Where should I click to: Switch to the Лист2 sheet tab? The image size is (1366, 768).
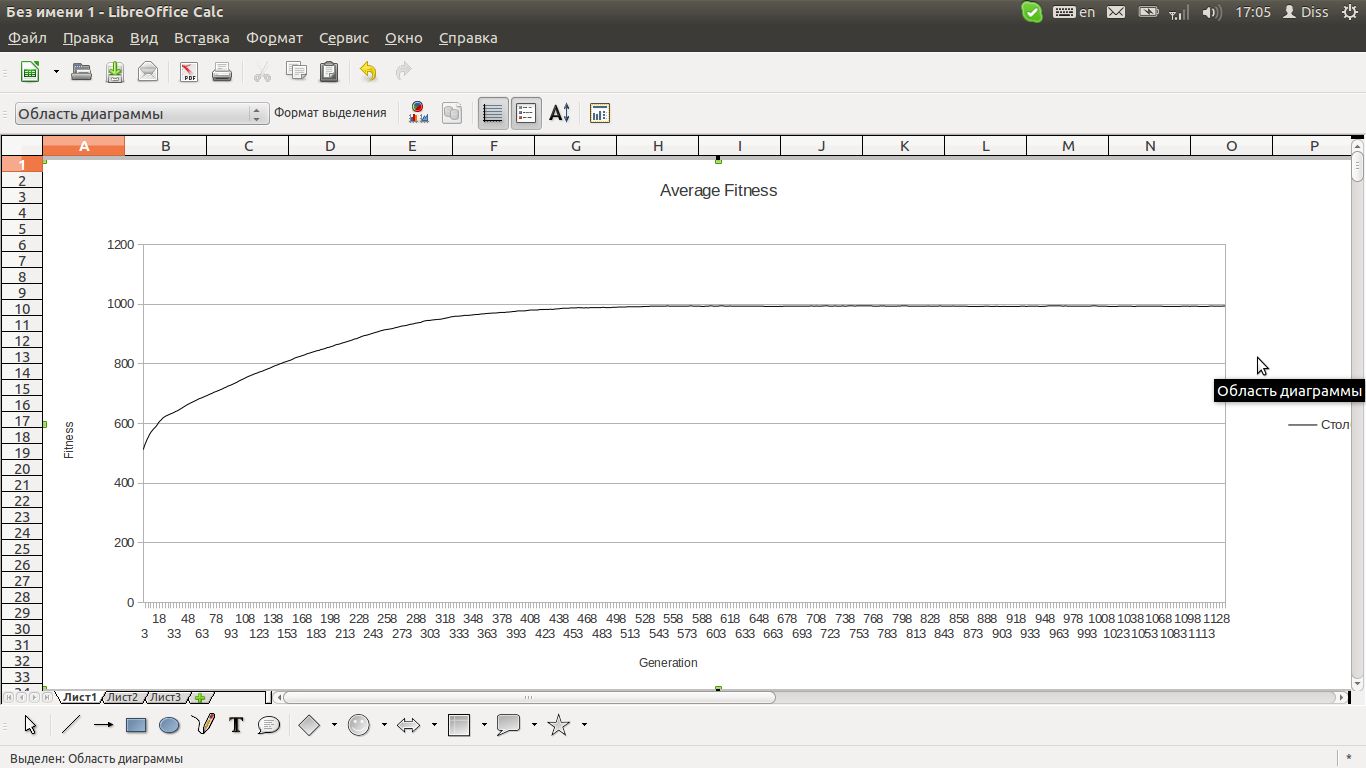123,697
